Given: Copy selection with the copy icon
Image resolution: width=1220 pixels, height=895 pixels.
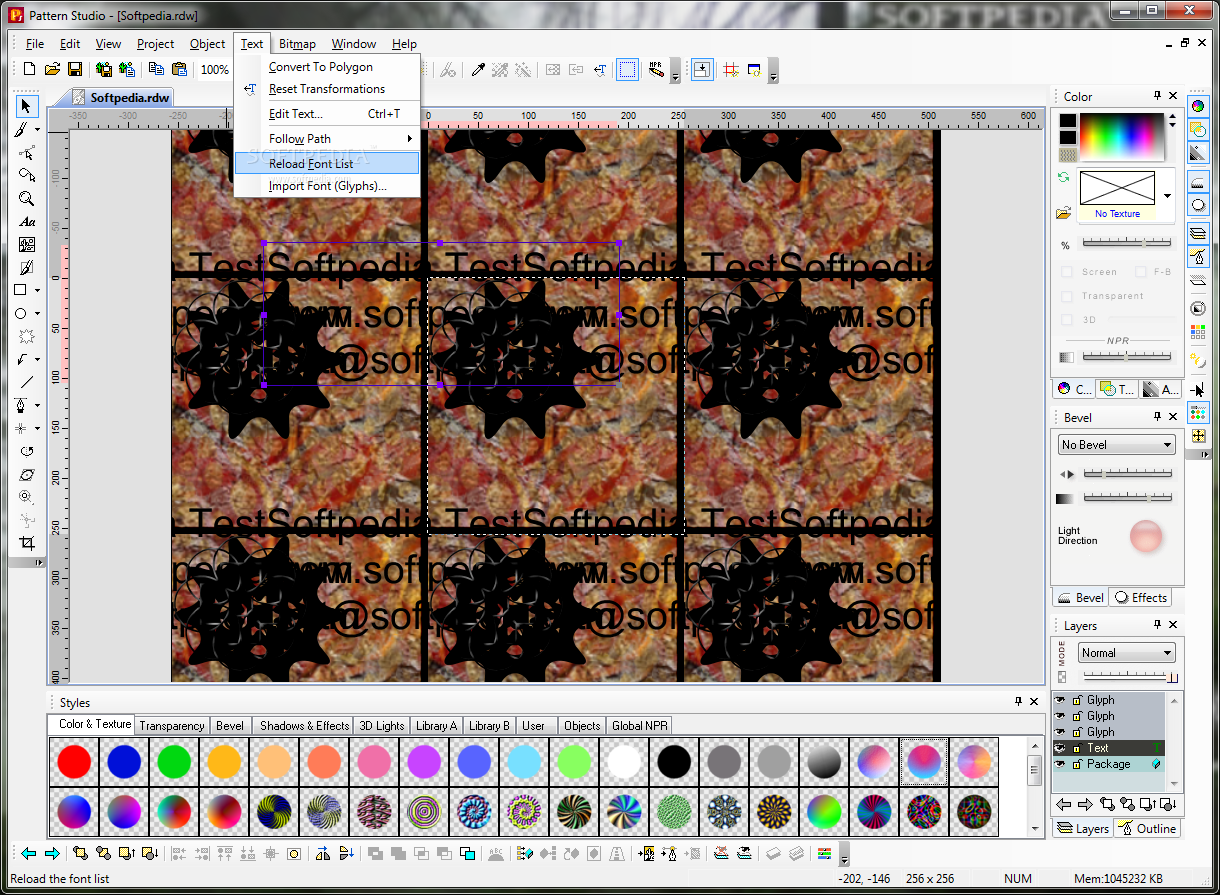Looking at the screenshot, I should coord(156,69).
